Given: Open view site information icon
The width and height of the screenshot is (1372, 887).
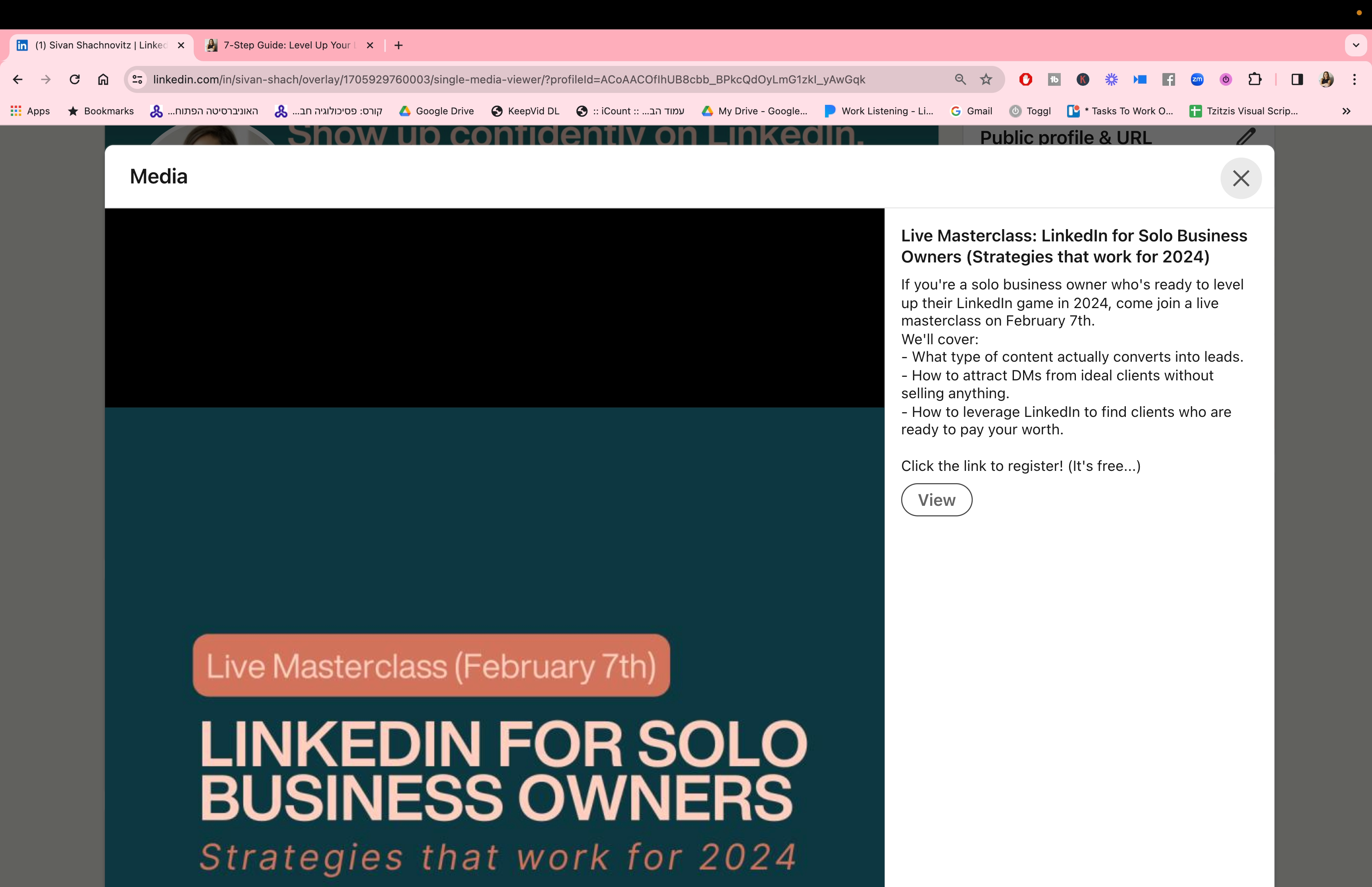Looking at the screenshot, I should [137, 79].
